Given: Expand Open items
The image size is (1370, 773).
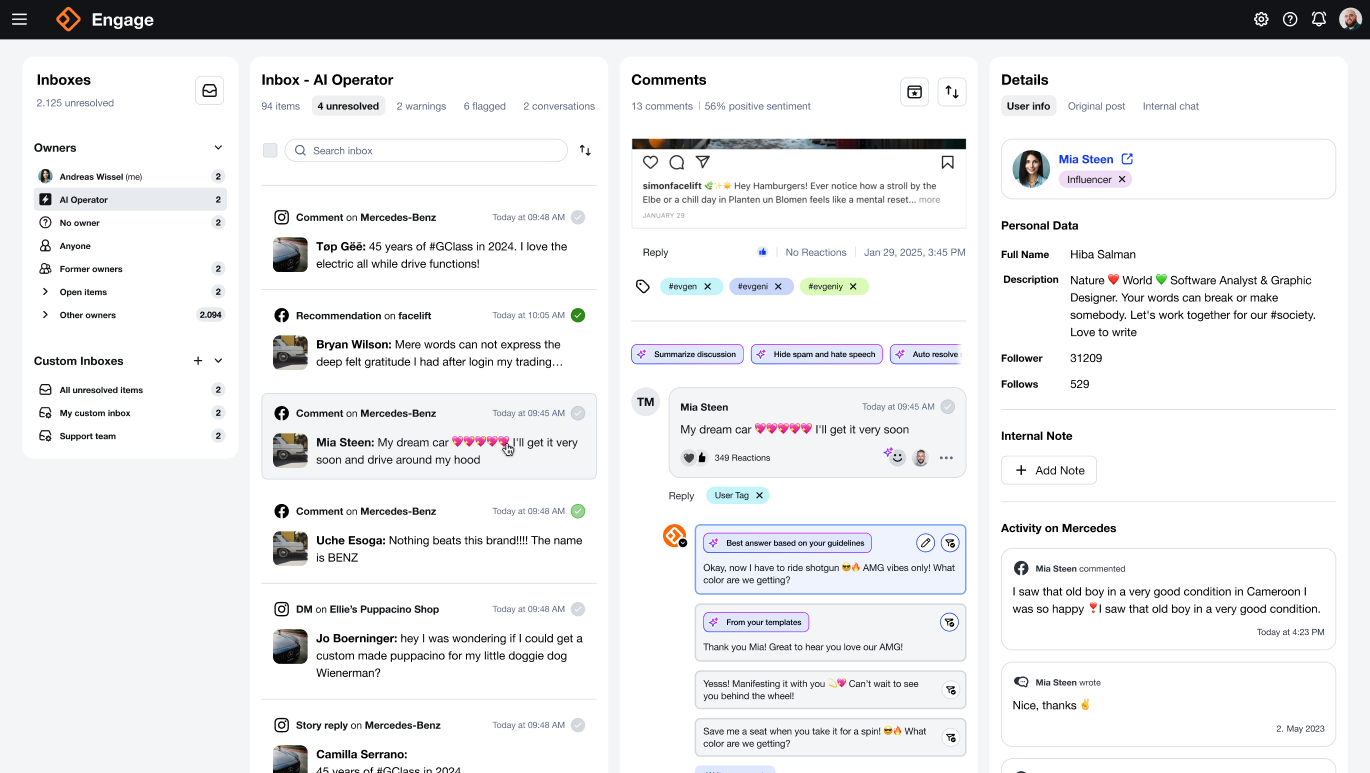Looking at the screenshot, I should pyautogui.click(x=45, y=292).
